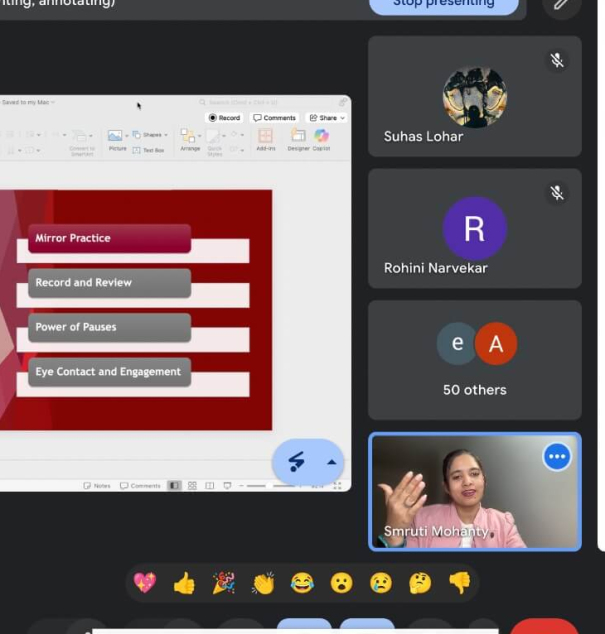React with the thinking face emoji

point(420,583)
